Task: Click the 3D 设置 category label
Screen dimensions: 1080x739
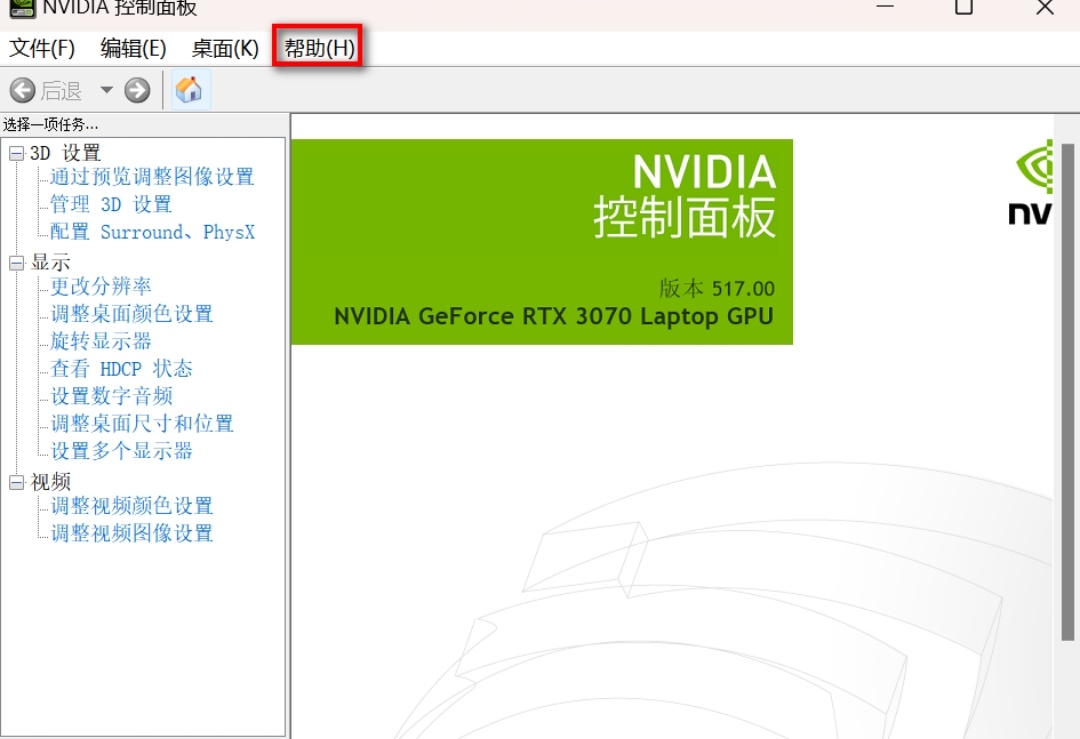Action: click(65, 153)
